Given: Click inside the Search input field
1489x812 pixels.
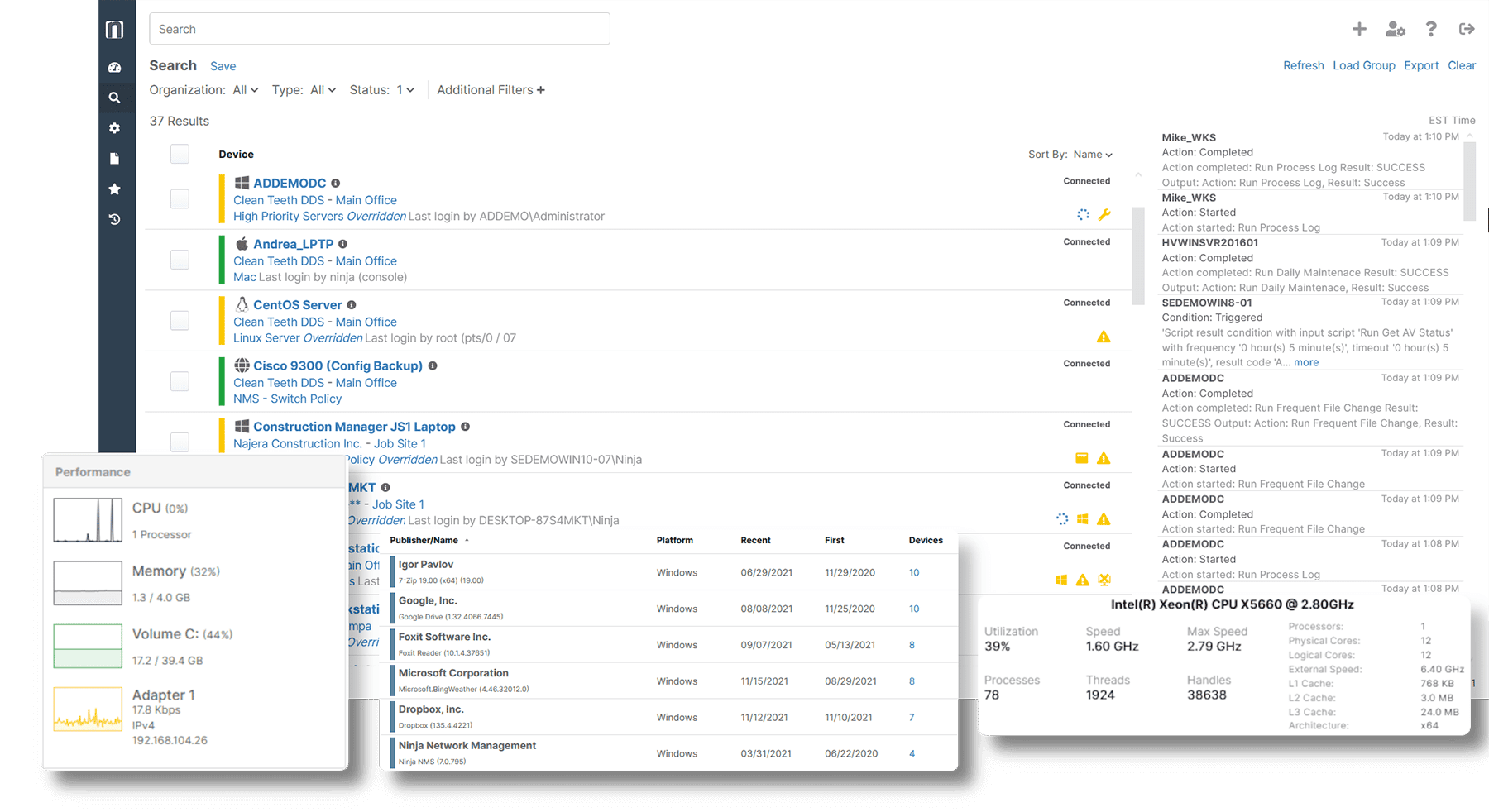Looking at the screenshot, I should pyautogui.click(x=379, y=28).
